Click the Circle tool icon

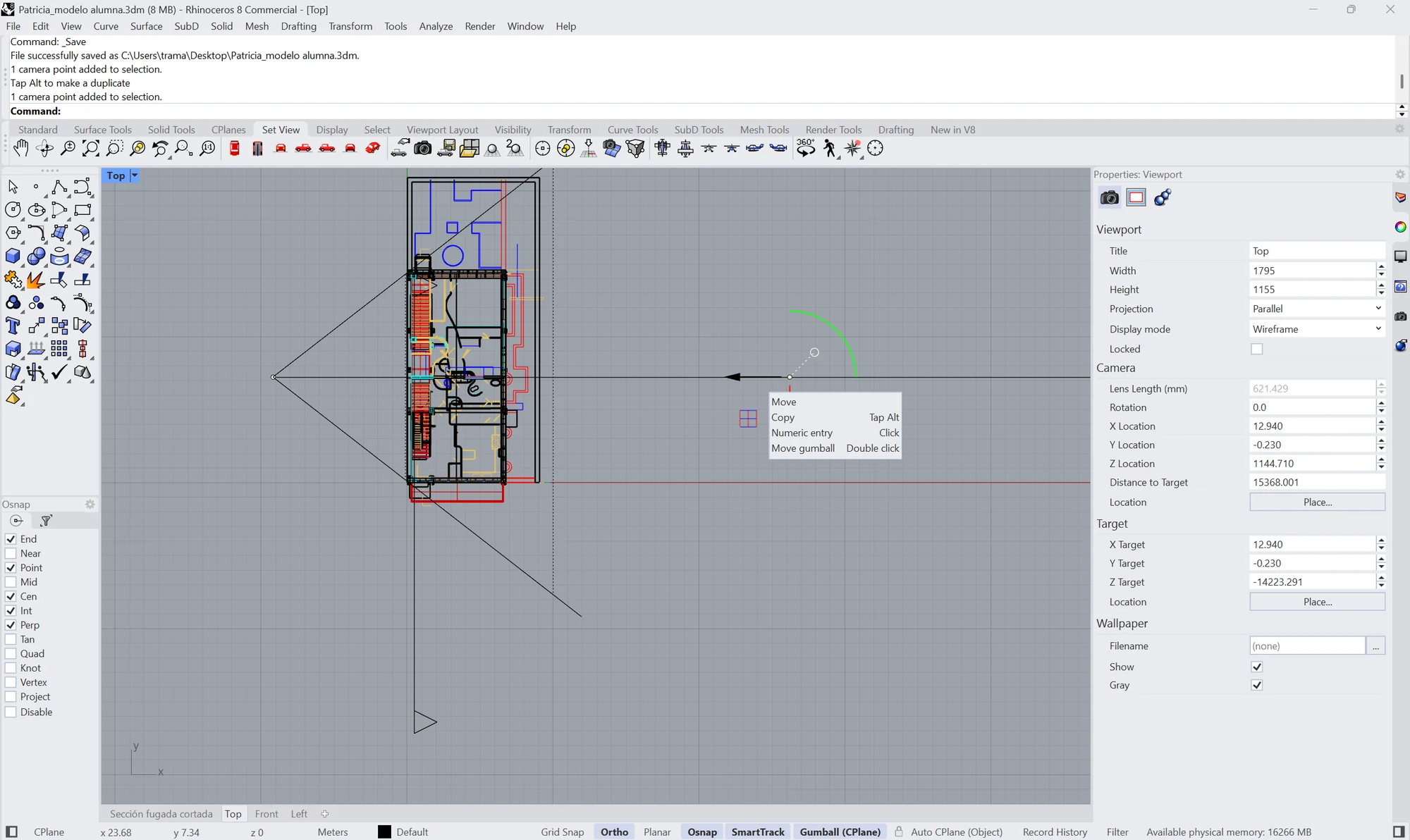[13, 209]
